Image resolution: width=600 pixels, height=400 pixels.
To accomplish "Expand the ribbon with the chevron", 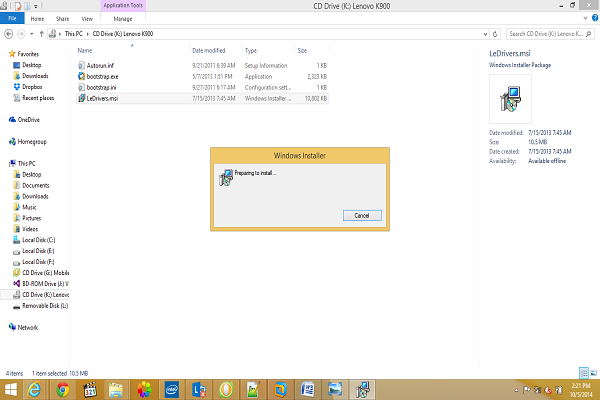I will [585, 18].
